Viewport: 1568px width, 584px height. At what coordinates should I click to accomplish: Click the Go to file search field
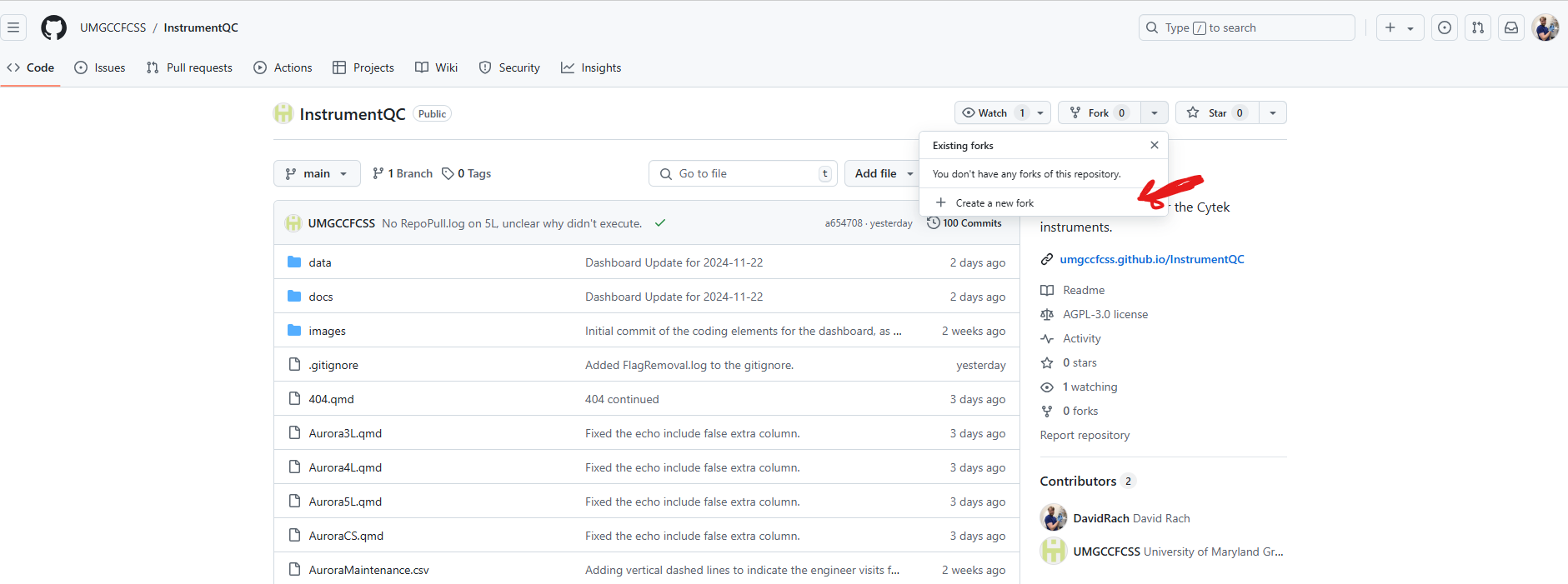pyautogui.click(x=742, y=173)
